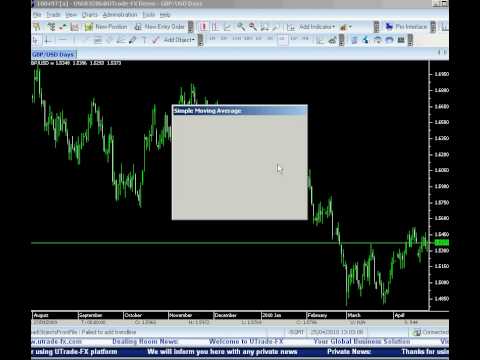
Task: Open the dropdown arrow beside the orange chart icon
Action: pos(350,27)
